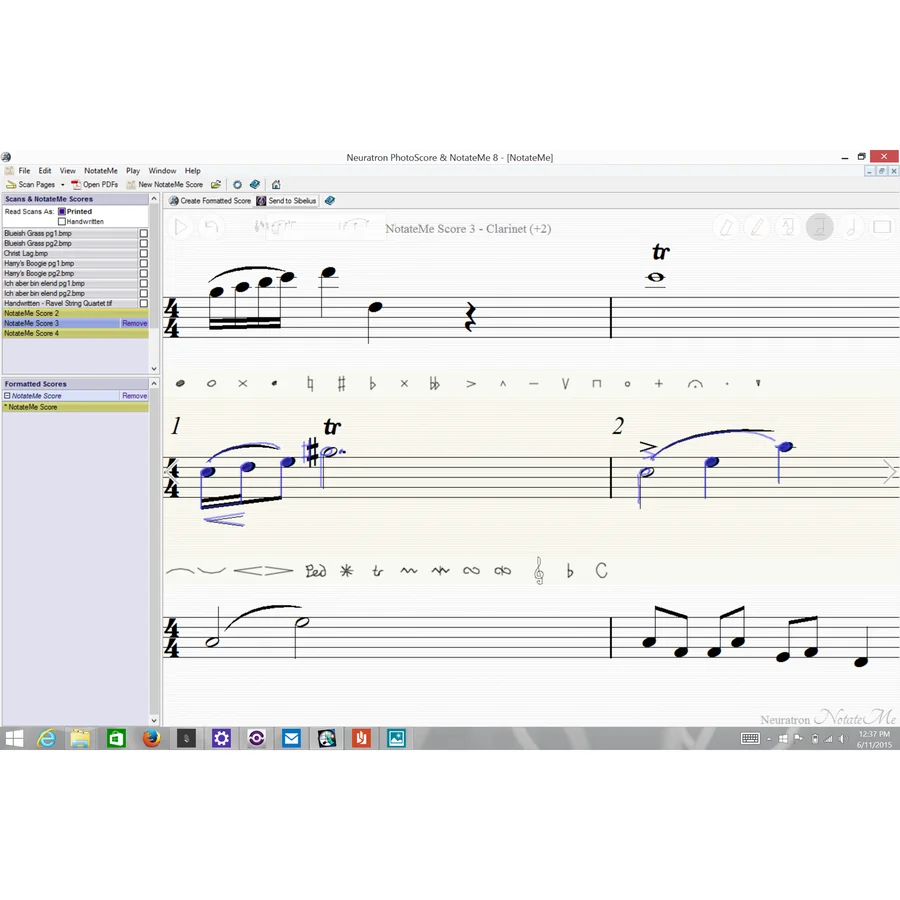Viewport: 900px width, 900px height.
Task: Pick the flat accidental from symbol palette
Action: click(373, 383)
